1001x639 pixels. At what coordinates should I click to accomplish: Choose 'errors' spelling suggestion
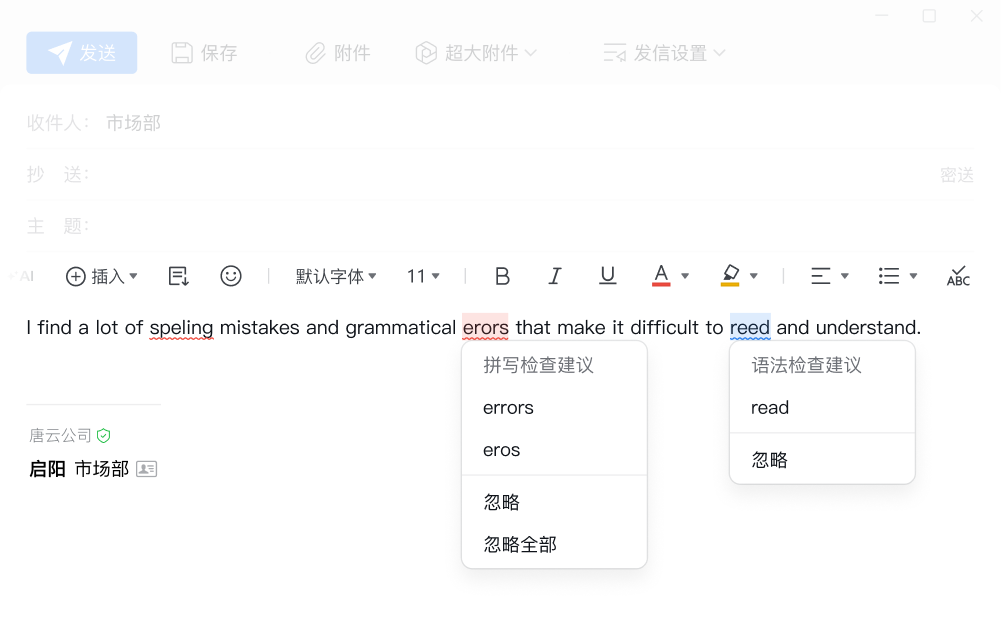509,408
